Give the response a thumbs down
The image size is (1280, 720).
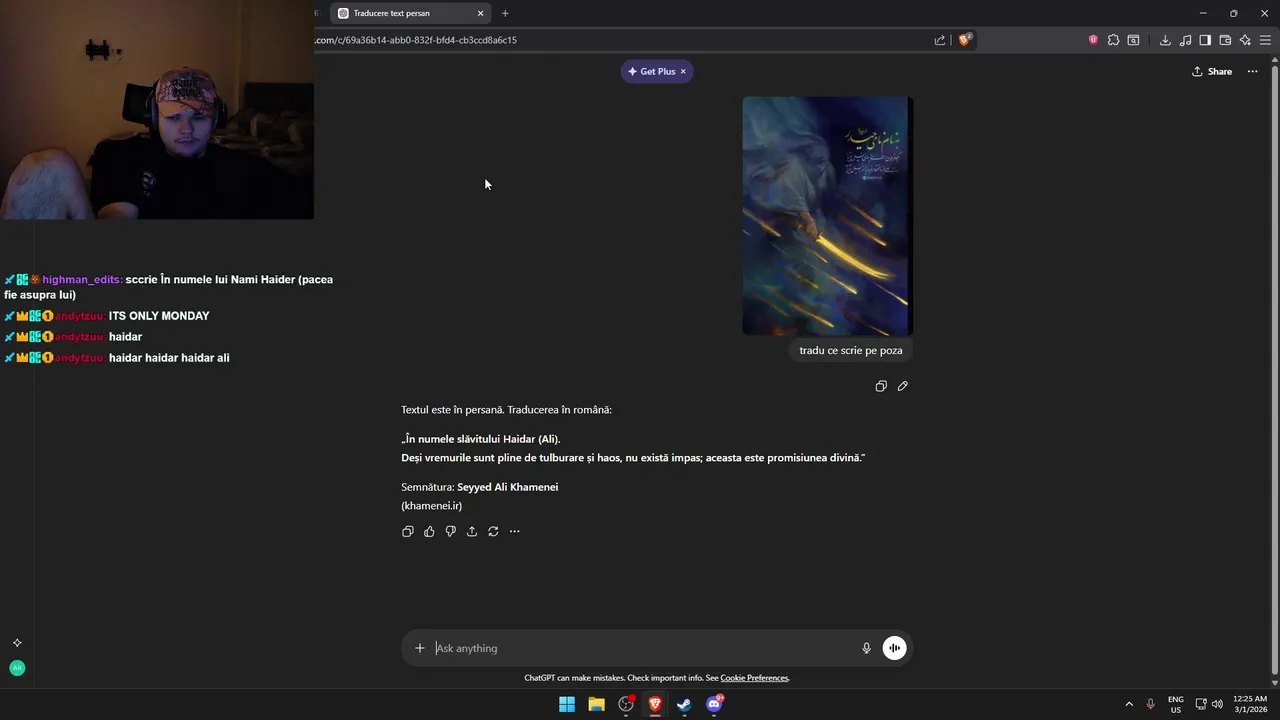450,531
